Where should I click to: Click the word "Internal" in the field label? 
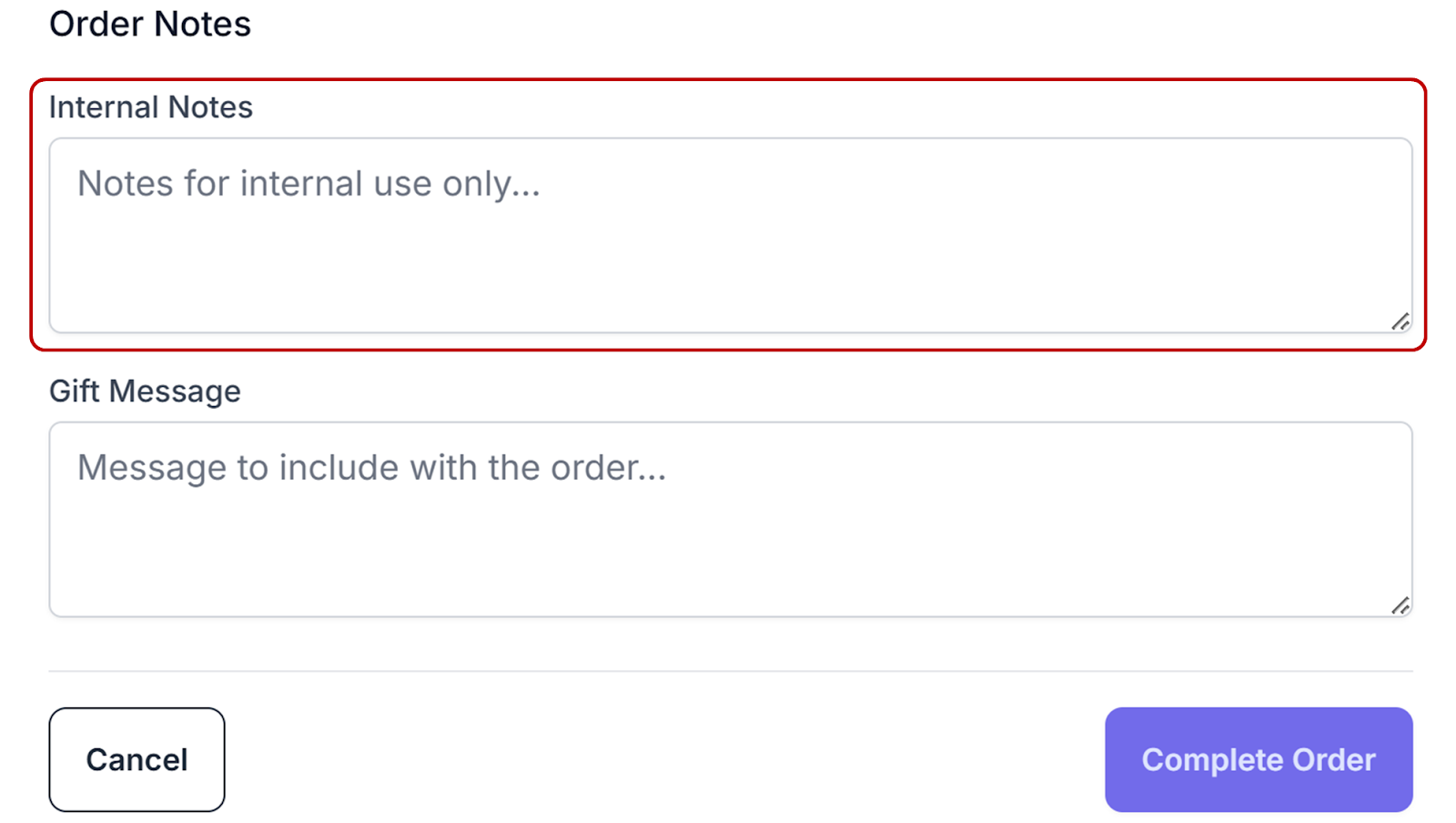[104, 107]
